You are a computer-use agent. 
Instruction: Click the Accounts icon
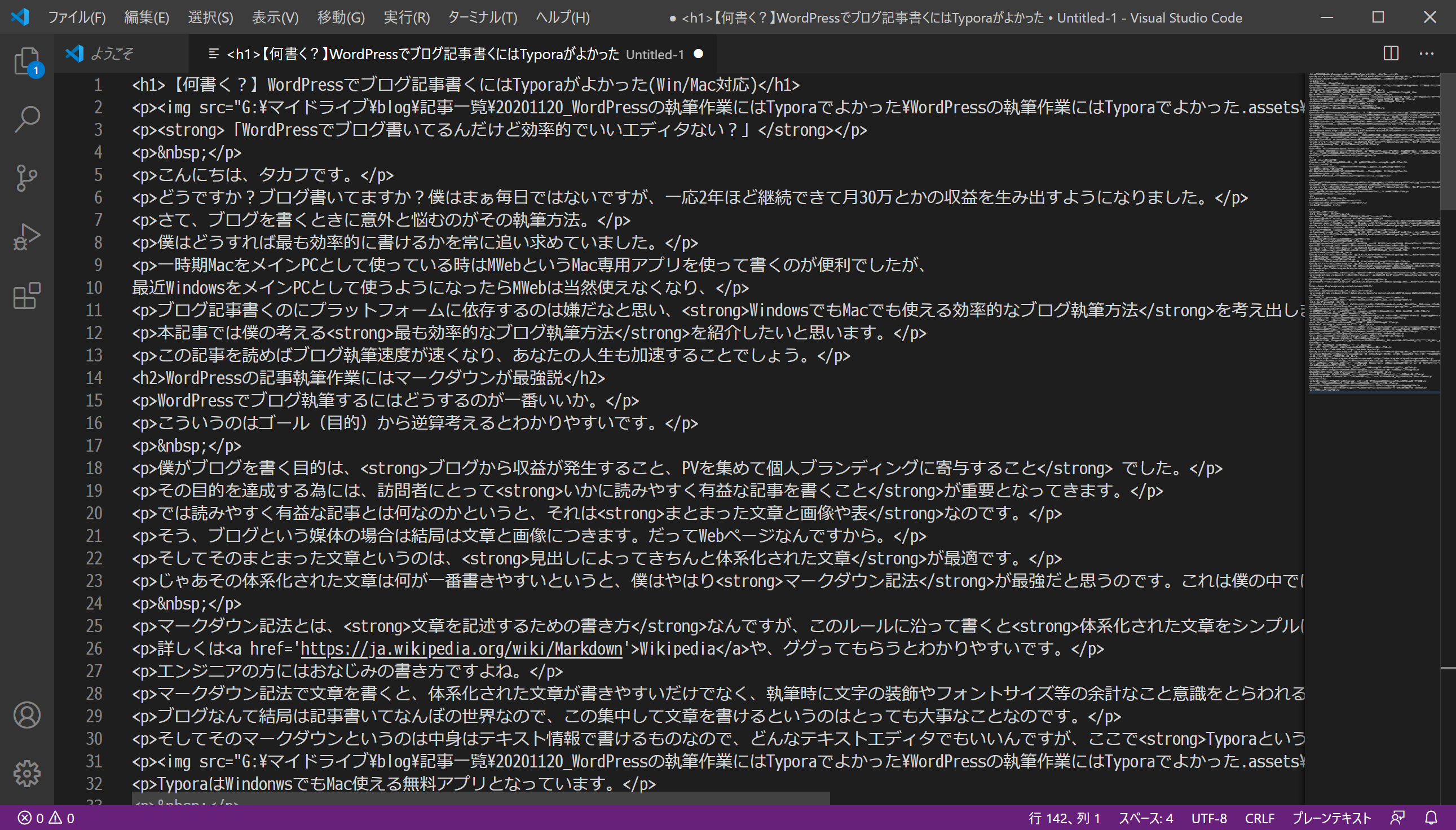tap(27, 715)
